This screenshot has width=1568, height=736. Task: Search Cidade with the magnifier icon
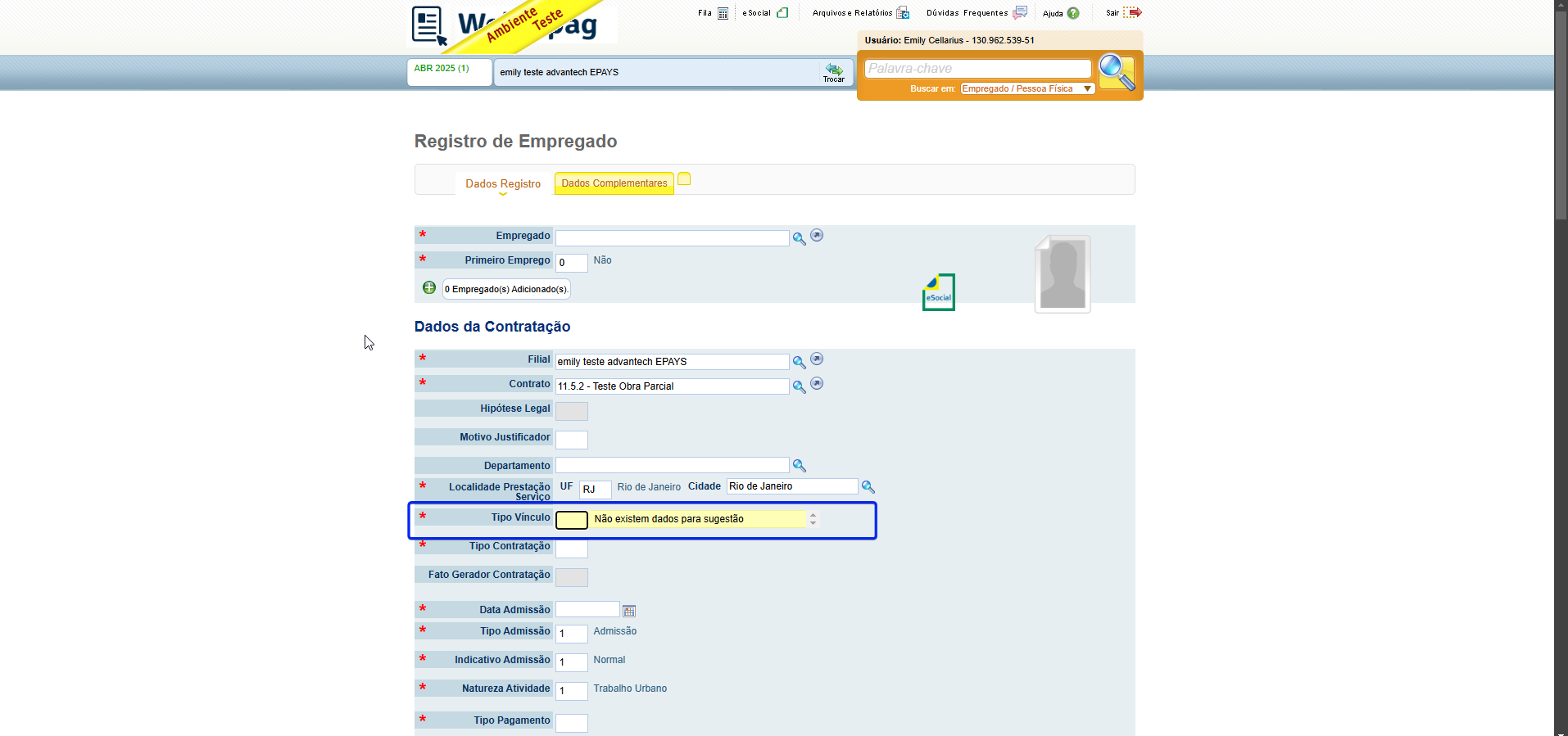(868, 487)
